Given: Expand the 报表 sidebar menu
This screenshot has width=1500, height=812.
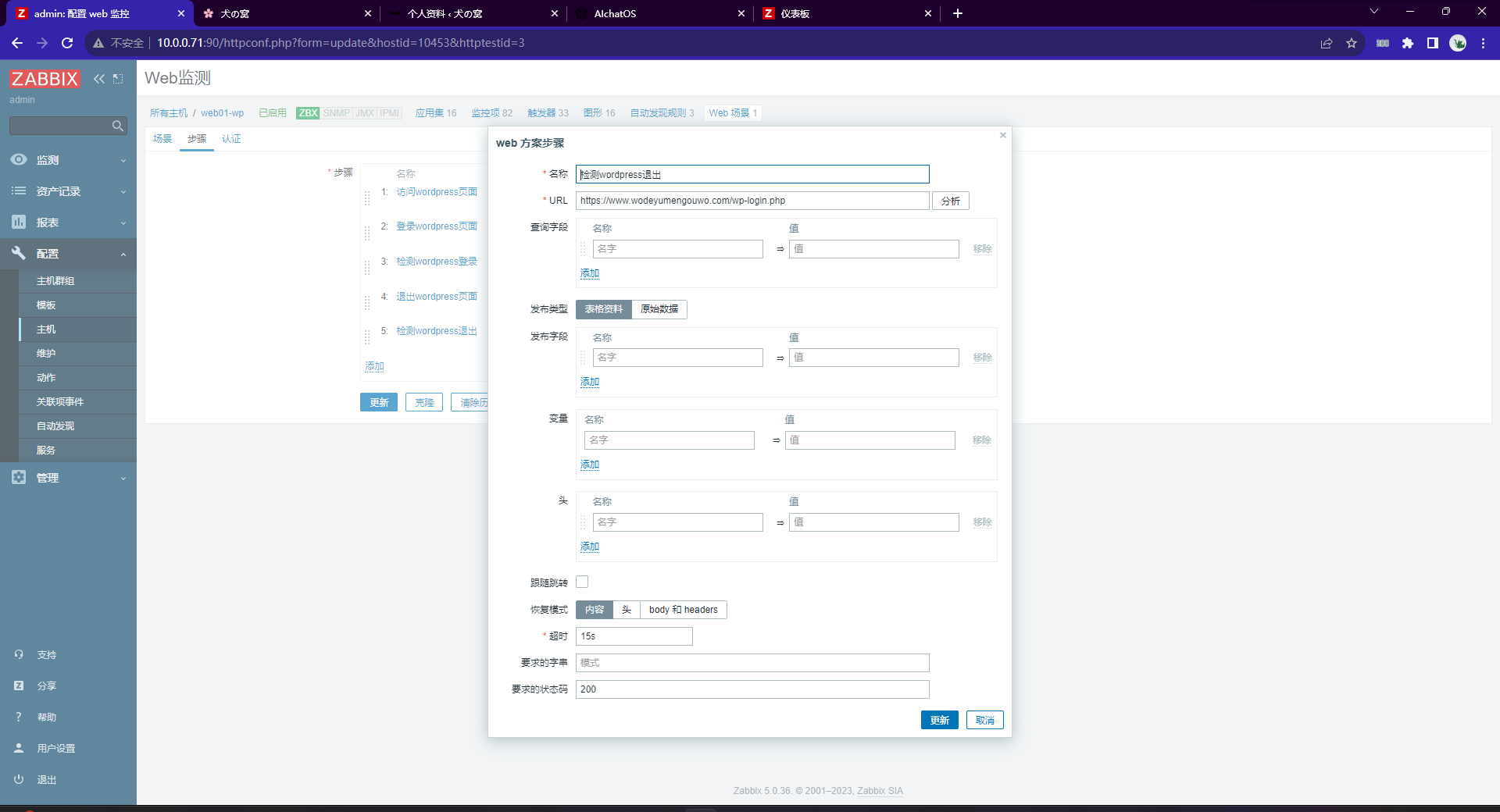Looking at the screenshot, I should tap(68, 223).
